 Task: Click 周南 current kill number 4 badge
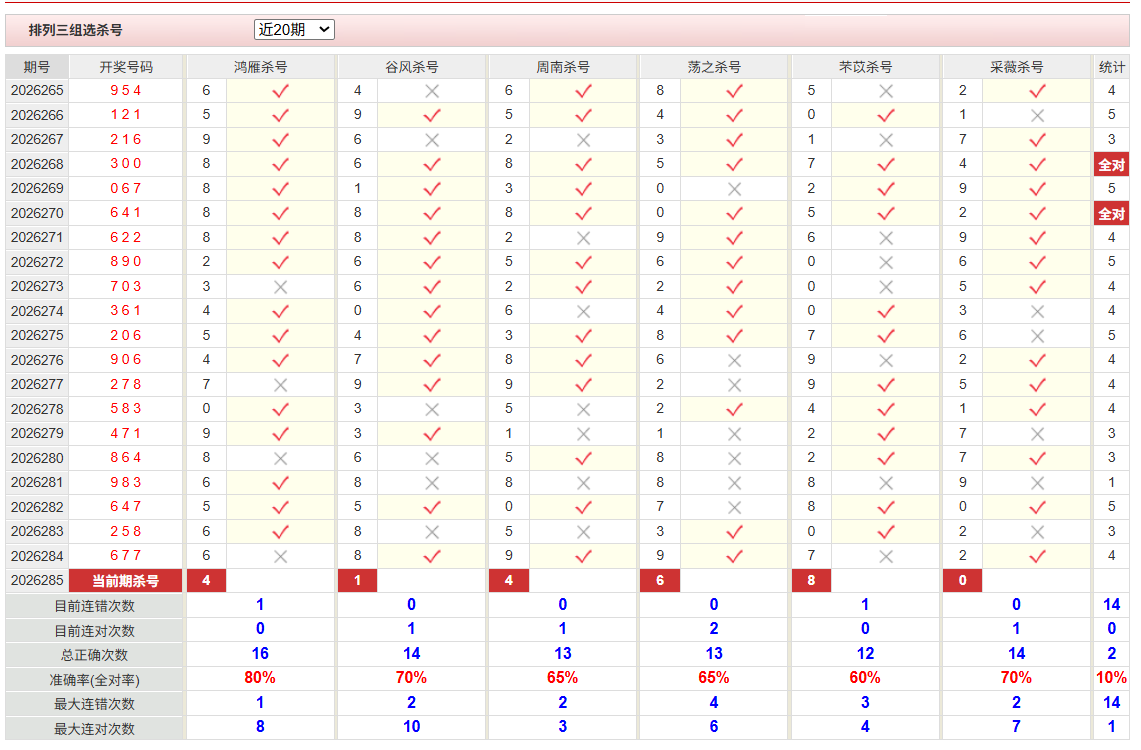point(509,581)
